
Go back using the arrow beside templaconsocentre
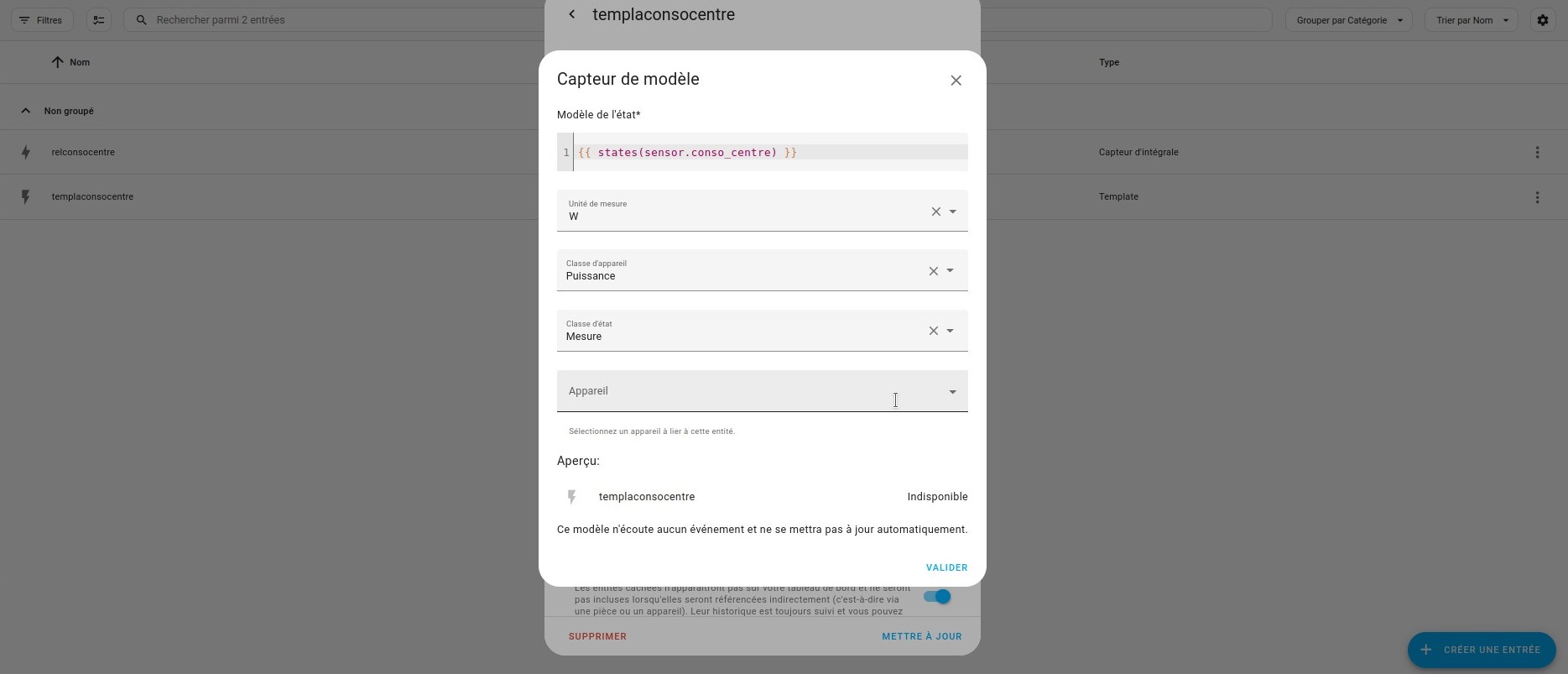571,14
